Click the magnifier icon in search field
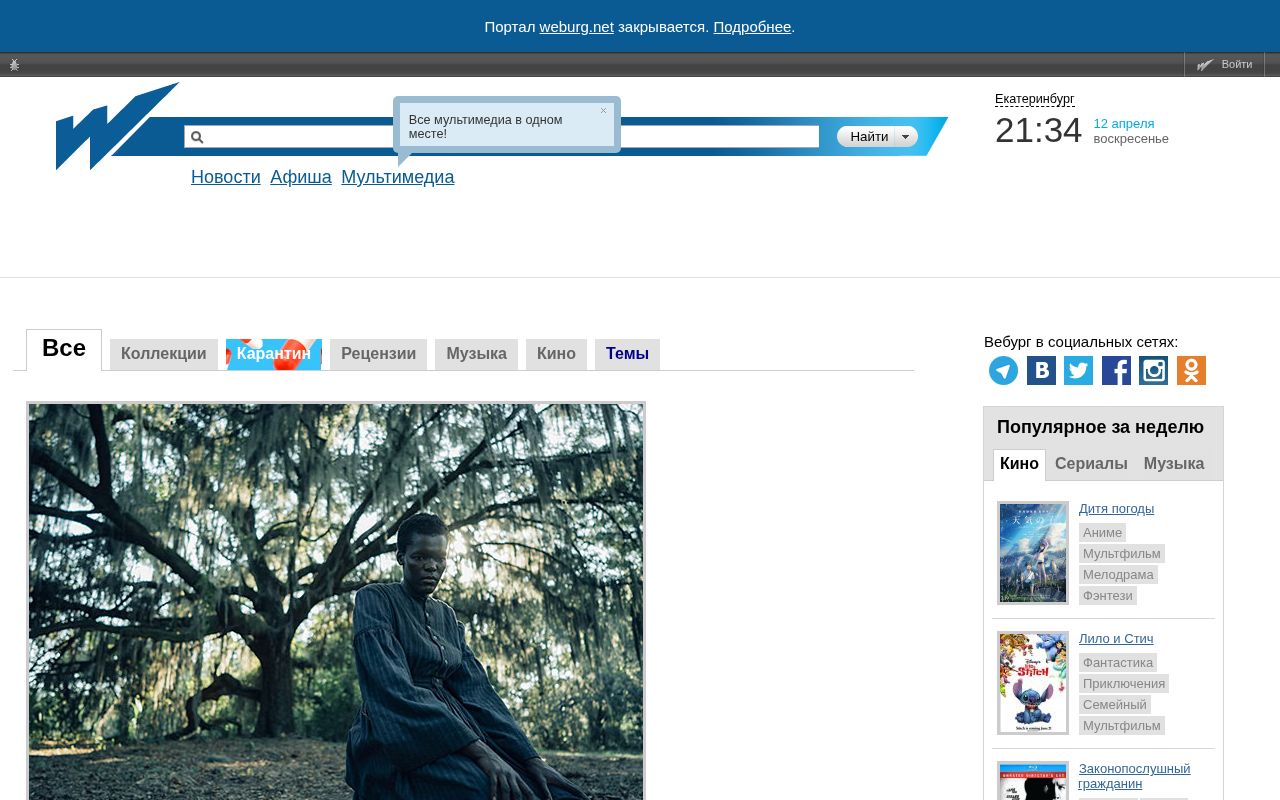1280x800 pixels. click(x=197, y=137)
